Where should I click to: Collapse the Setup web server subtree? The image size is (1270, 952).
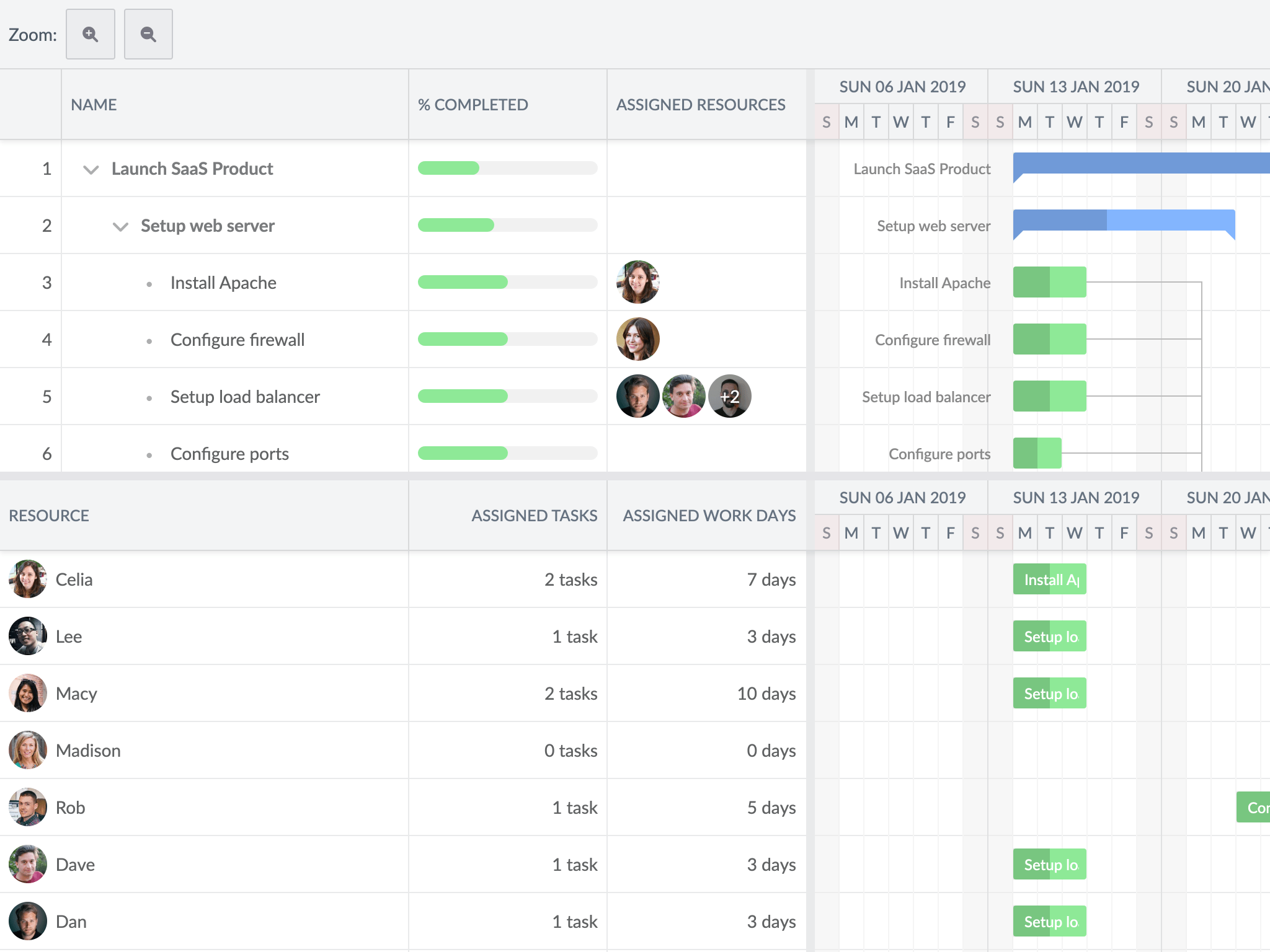tap(120, 226)
